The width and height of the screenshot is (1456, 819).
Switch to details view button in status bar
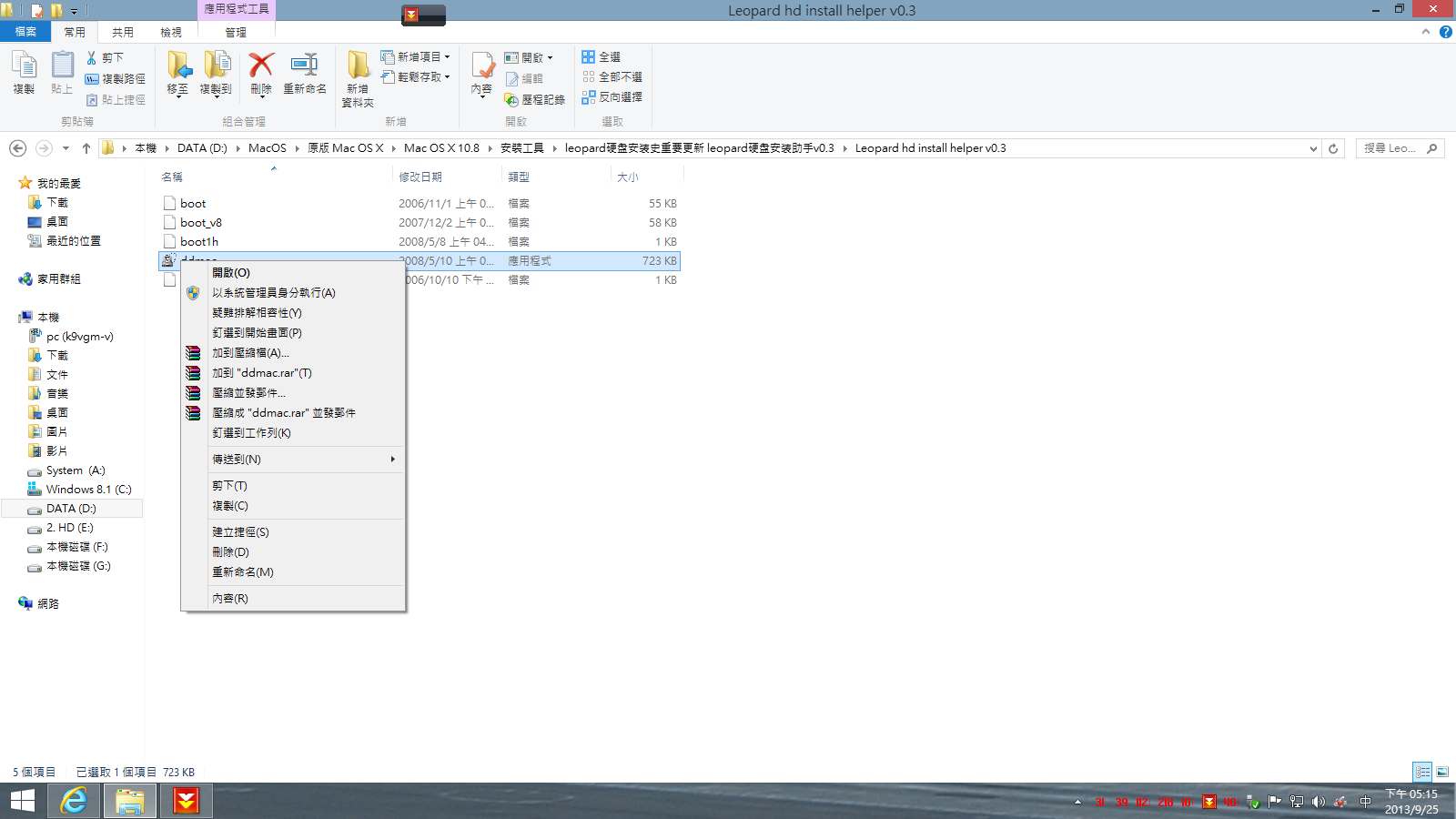(x=1422, y=772)
